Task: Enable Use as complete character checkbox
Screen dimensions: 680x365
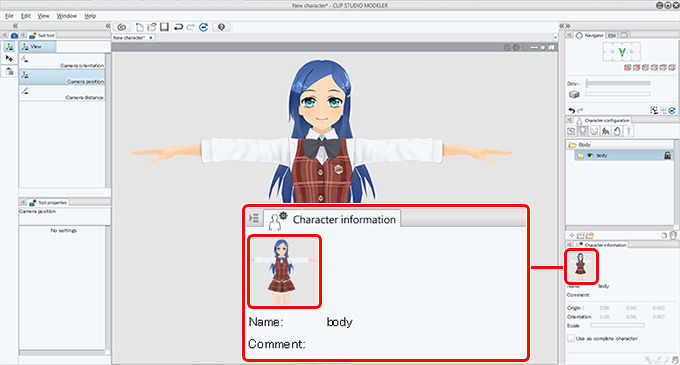Action: pyautogui.click(x=571, y=338)
